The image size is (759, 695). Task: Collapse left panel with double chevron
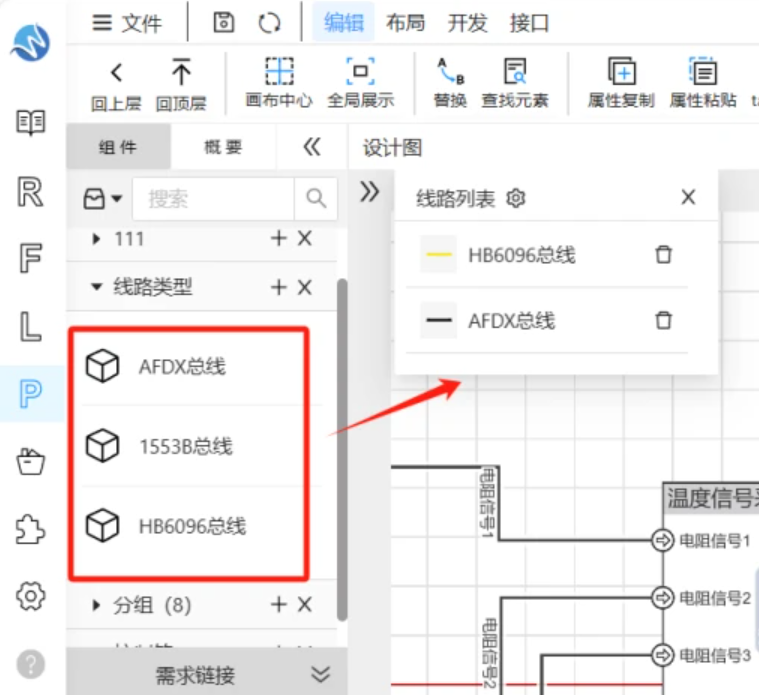(x=312, y=146)
